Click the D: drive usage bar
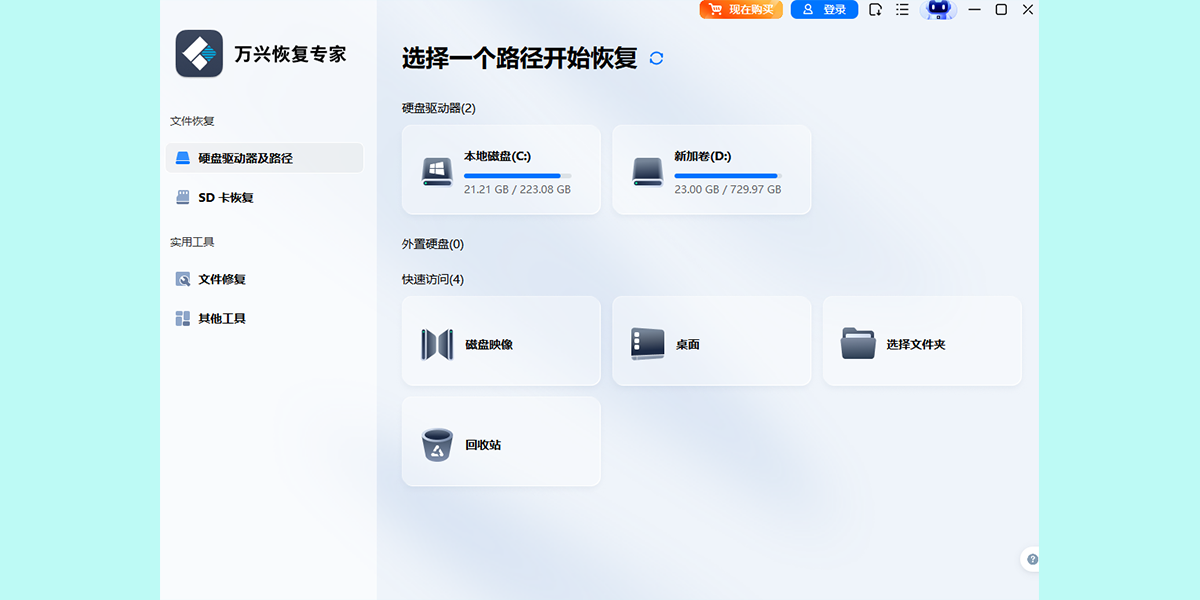1200x600 pixels. click(727, 176)
